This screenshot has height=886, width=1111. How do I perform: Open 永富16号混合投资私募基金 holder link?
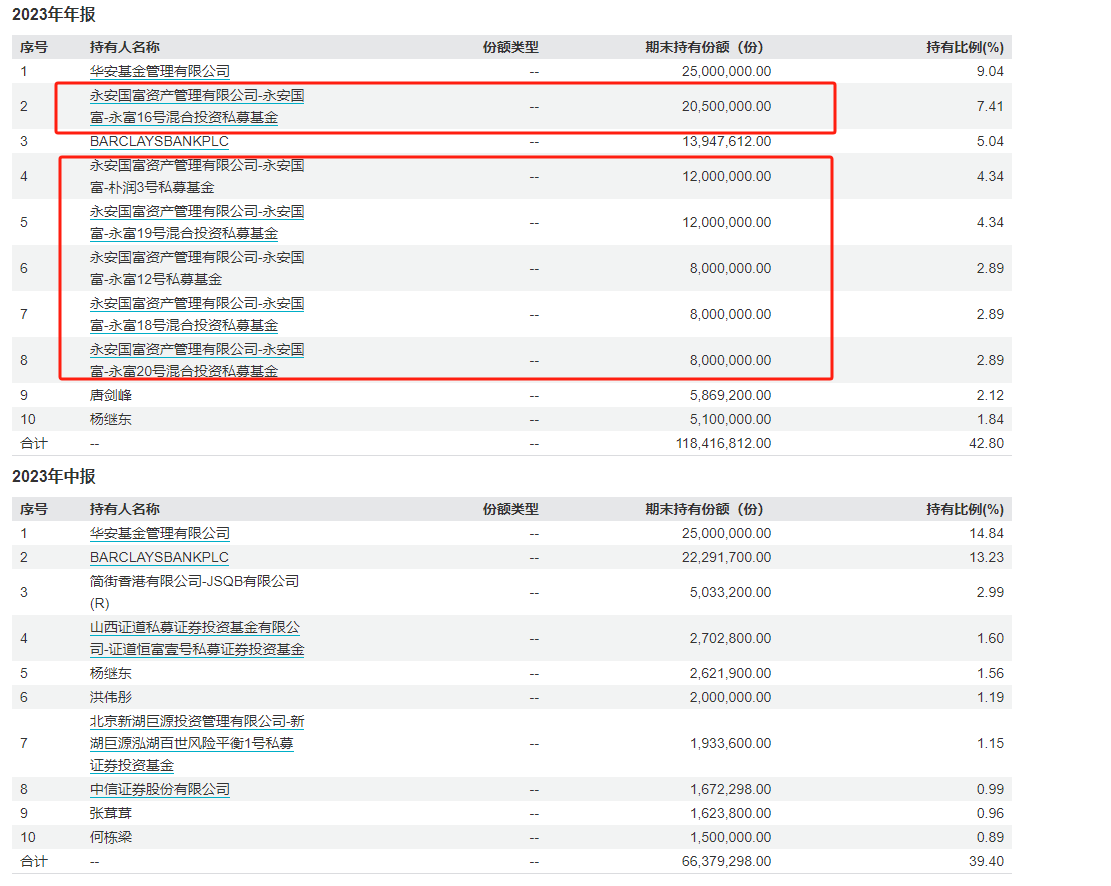(197, 106)
